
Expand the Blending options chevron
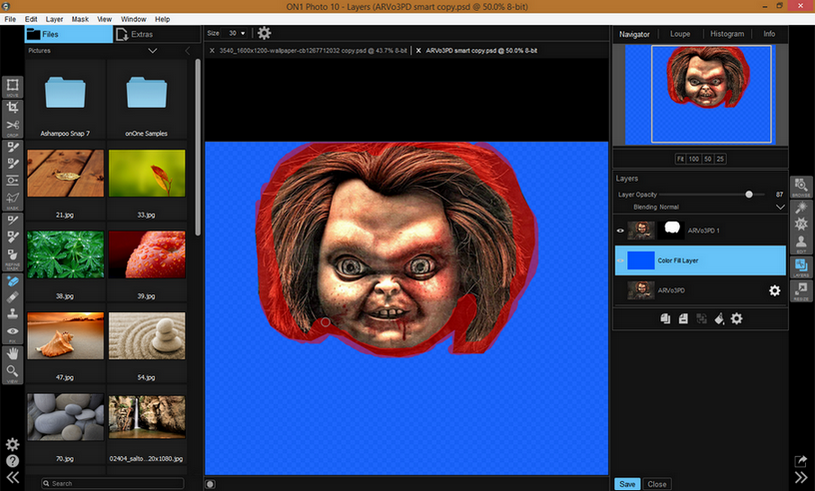(780, 207)
